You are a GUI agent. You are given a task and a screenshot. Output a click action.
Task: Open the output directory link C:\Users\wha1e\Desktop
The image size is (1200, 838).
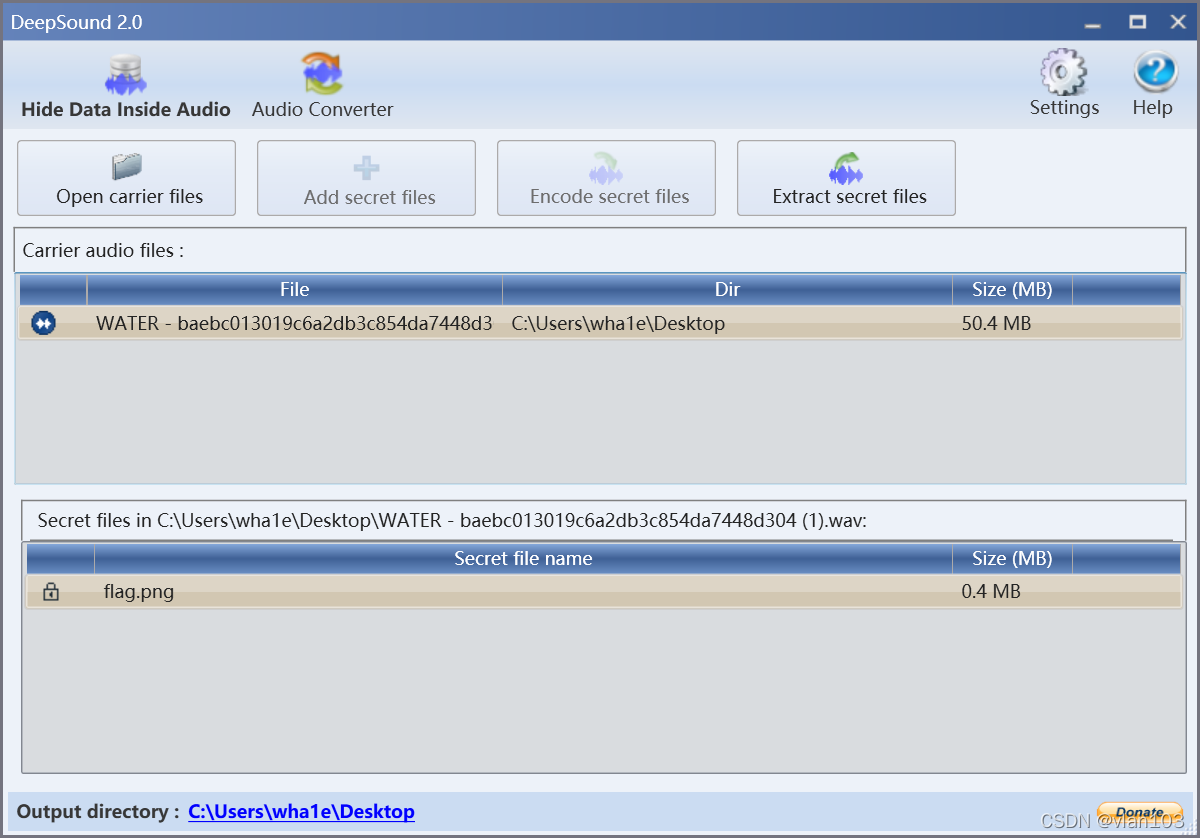[x=301, y=812]
